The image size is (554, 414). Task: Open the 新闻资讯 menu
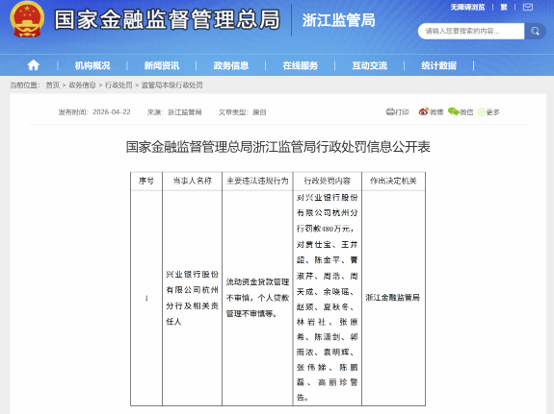click(161, 65)
